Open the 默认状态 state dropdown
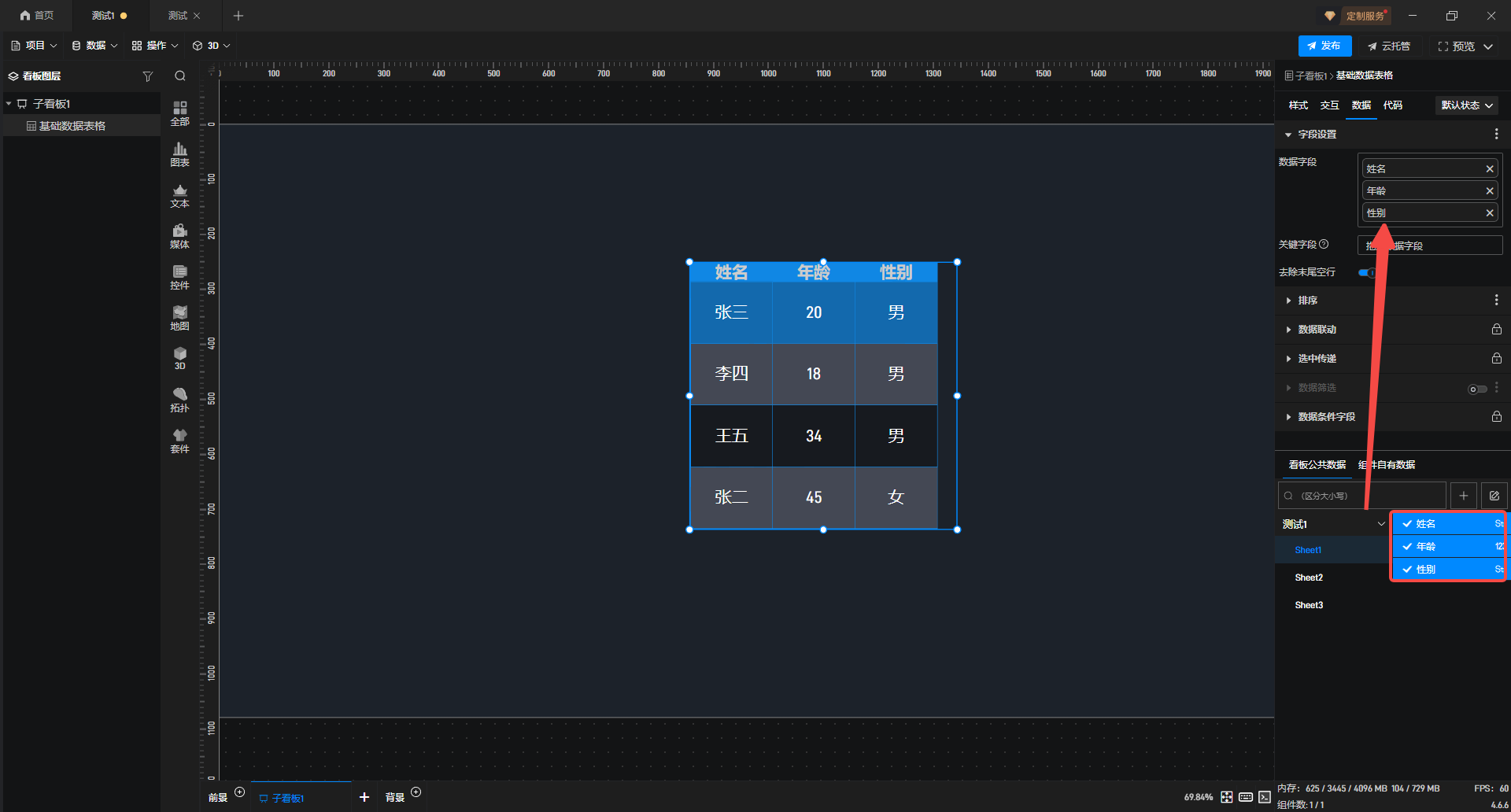1511x812 pixels. (x=1466, y=105)
